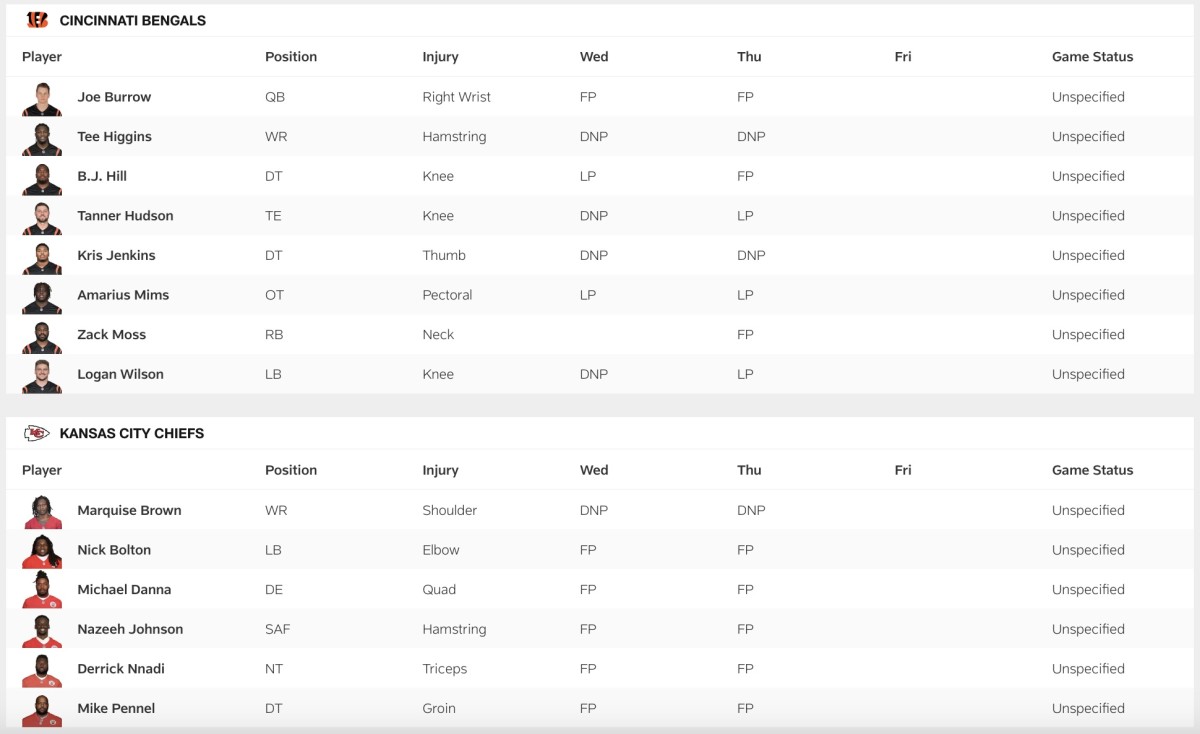Open Marquise Brown's headshot thumbnail
The height and width of the screenshot is (734, 1200).
(x=42, y=511)
